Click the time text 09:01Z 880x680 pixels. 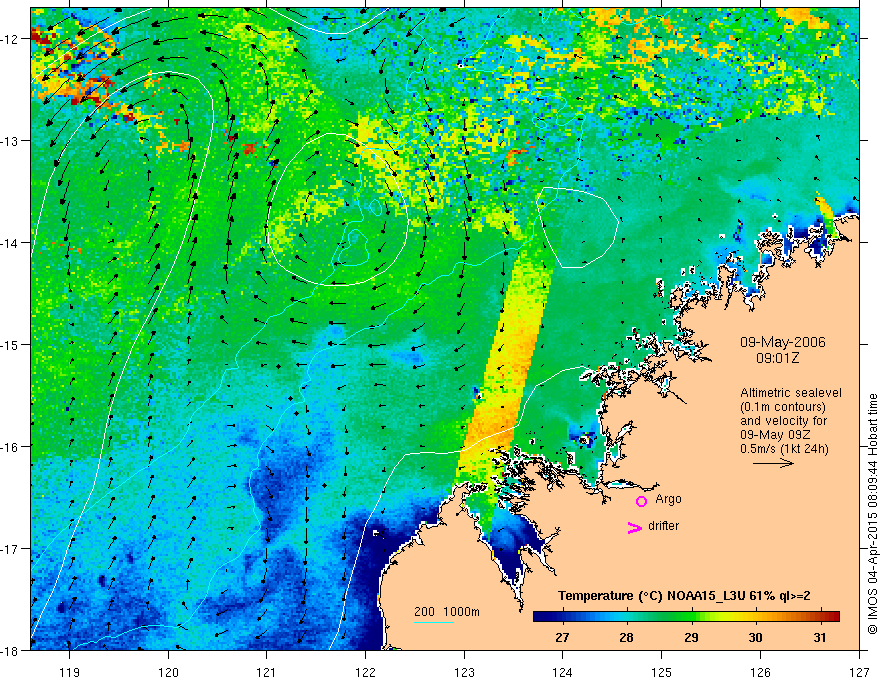tap(778, 358)
